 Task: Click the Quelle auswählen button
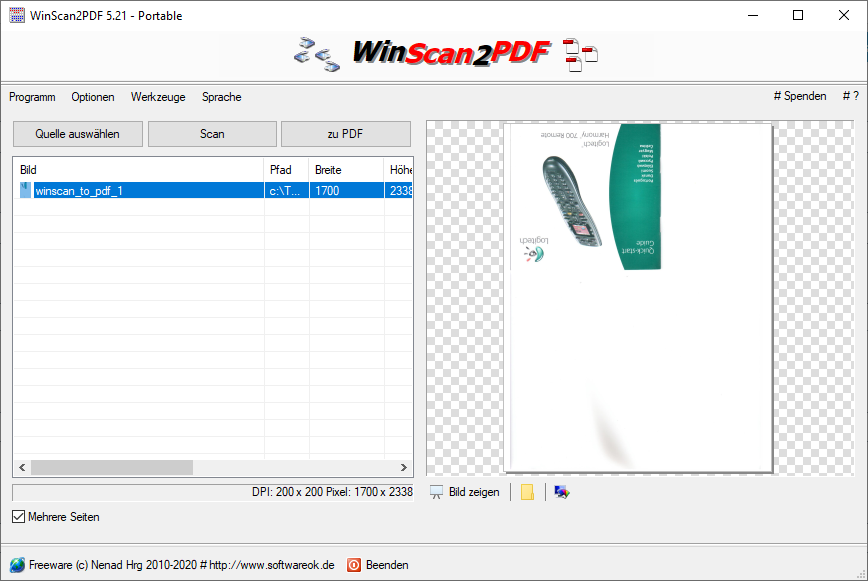pos(78,134)
